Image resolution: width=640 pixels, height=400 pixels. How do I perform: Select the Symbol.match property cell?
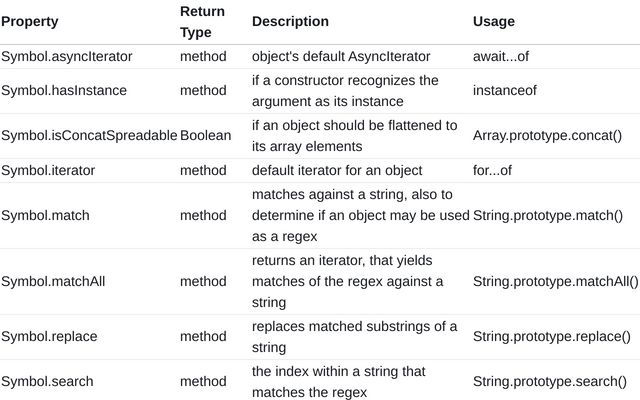click(47, 215)
